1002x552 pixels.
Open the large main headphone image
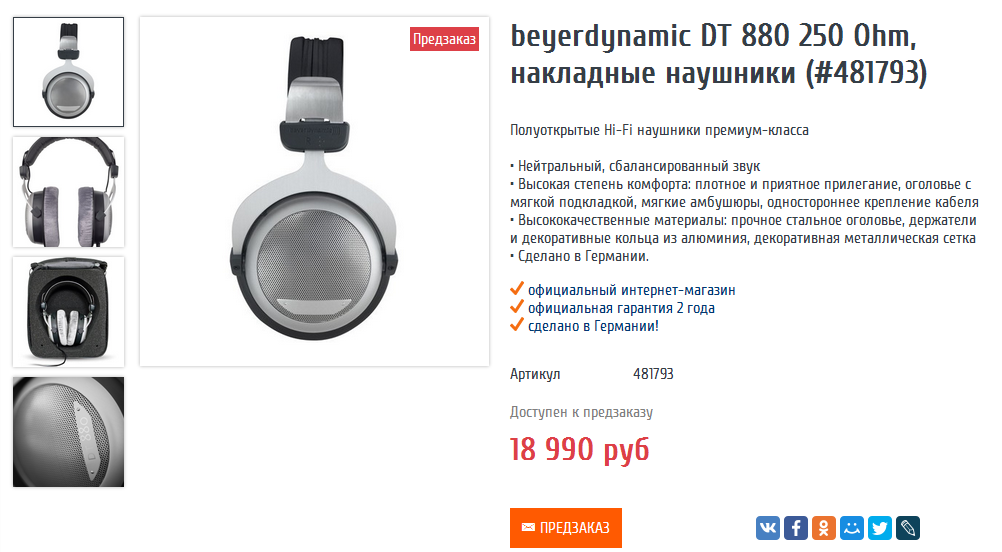point(314,192)
